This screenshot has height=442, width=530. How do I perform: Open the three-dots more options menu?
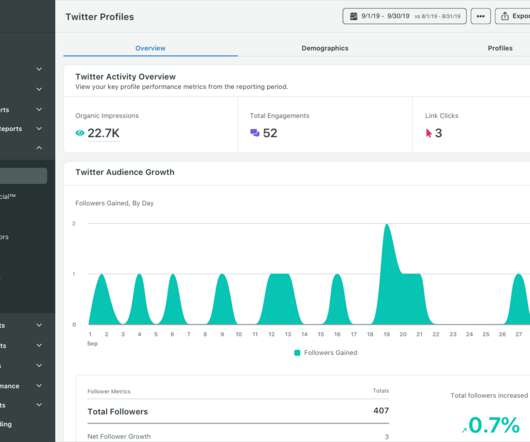click(481, 16)
